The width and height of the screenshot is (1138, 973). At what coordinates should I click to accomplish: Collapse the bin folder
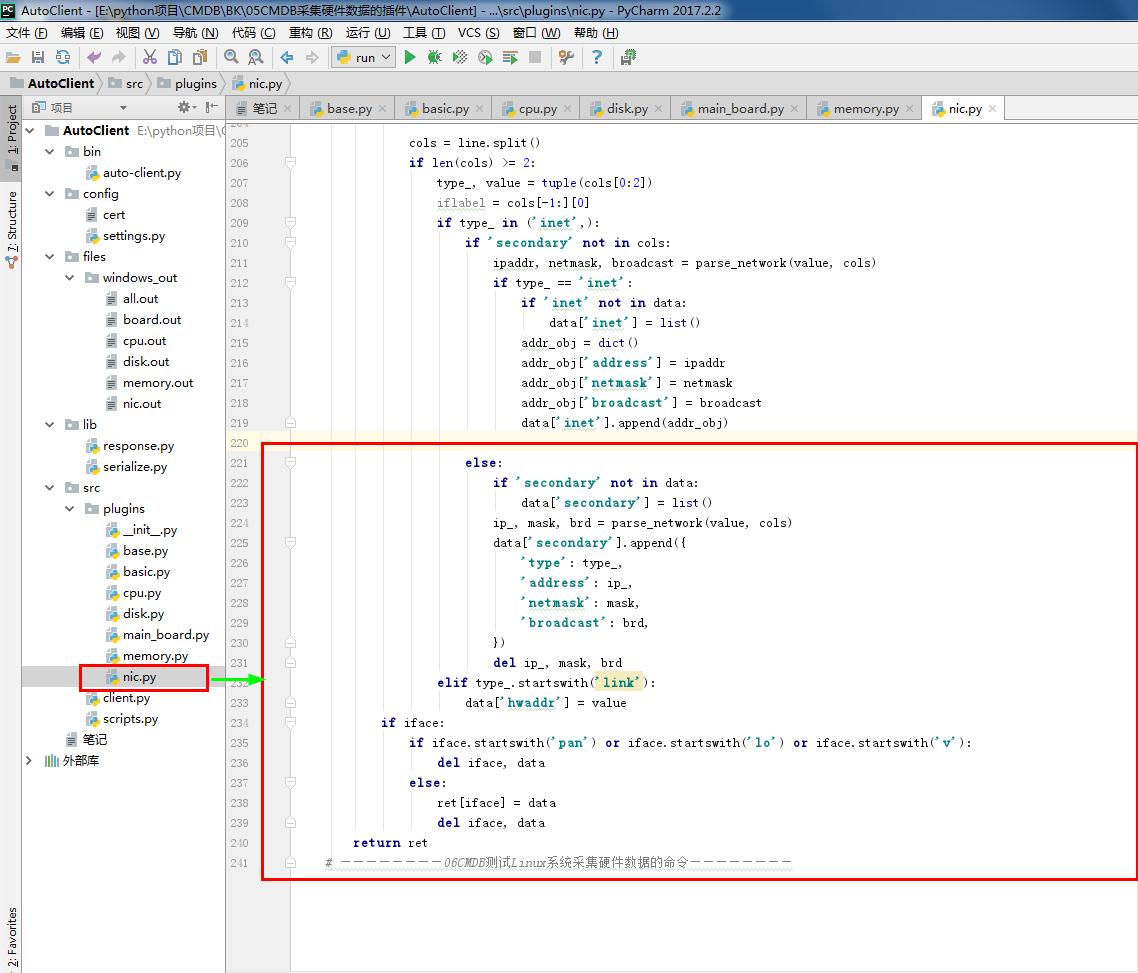pos(49,152)
